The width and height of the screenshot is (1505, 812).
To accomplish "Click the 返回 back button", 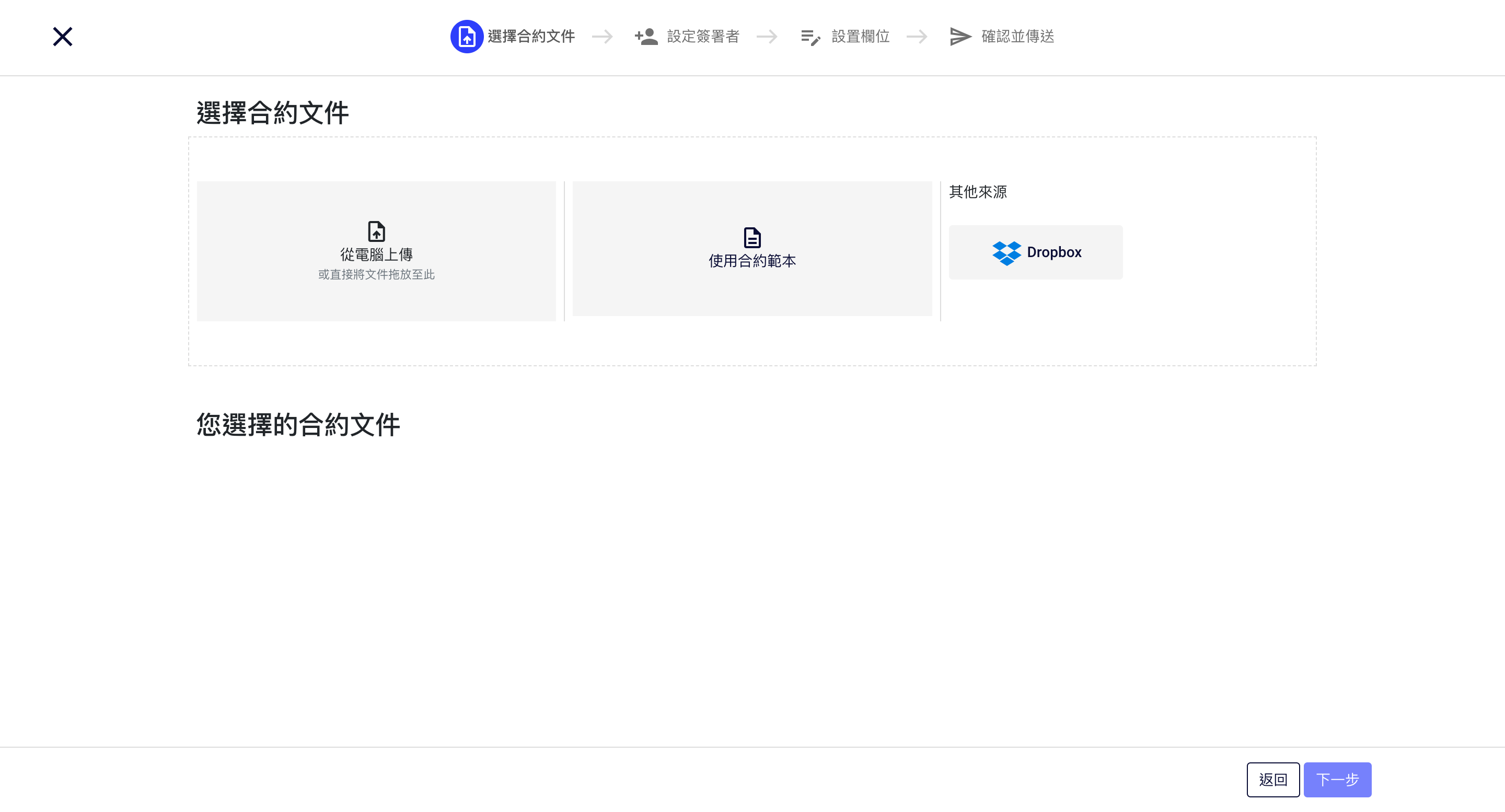I will click(1273, 780).
